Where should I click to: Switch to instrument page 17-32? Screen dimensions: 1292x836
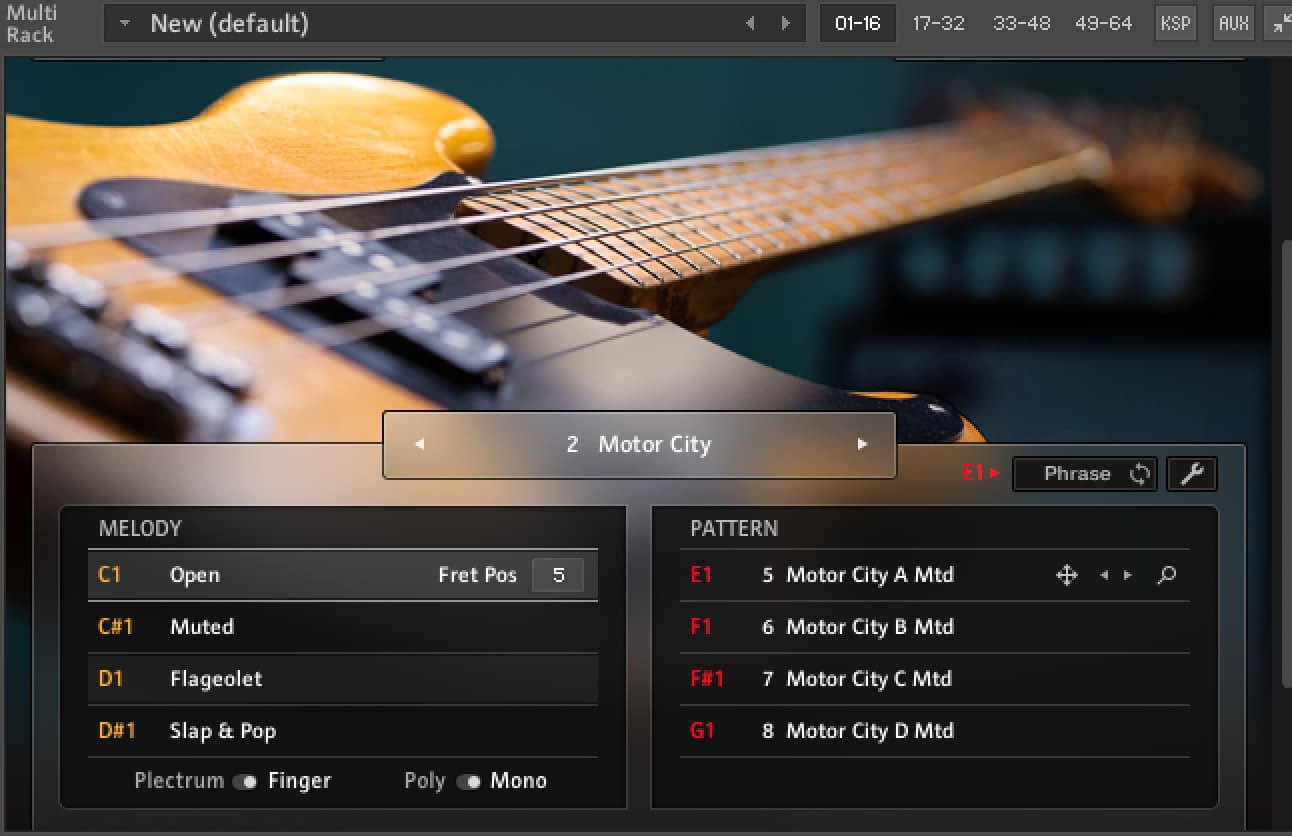pos(938,23)
